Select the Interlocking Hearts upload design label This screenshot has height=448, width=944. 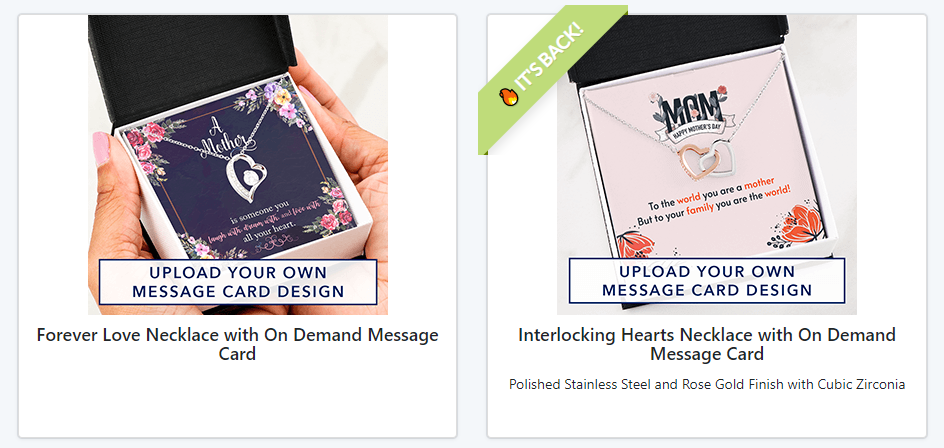pyautogui.click(x=707, y=281)
